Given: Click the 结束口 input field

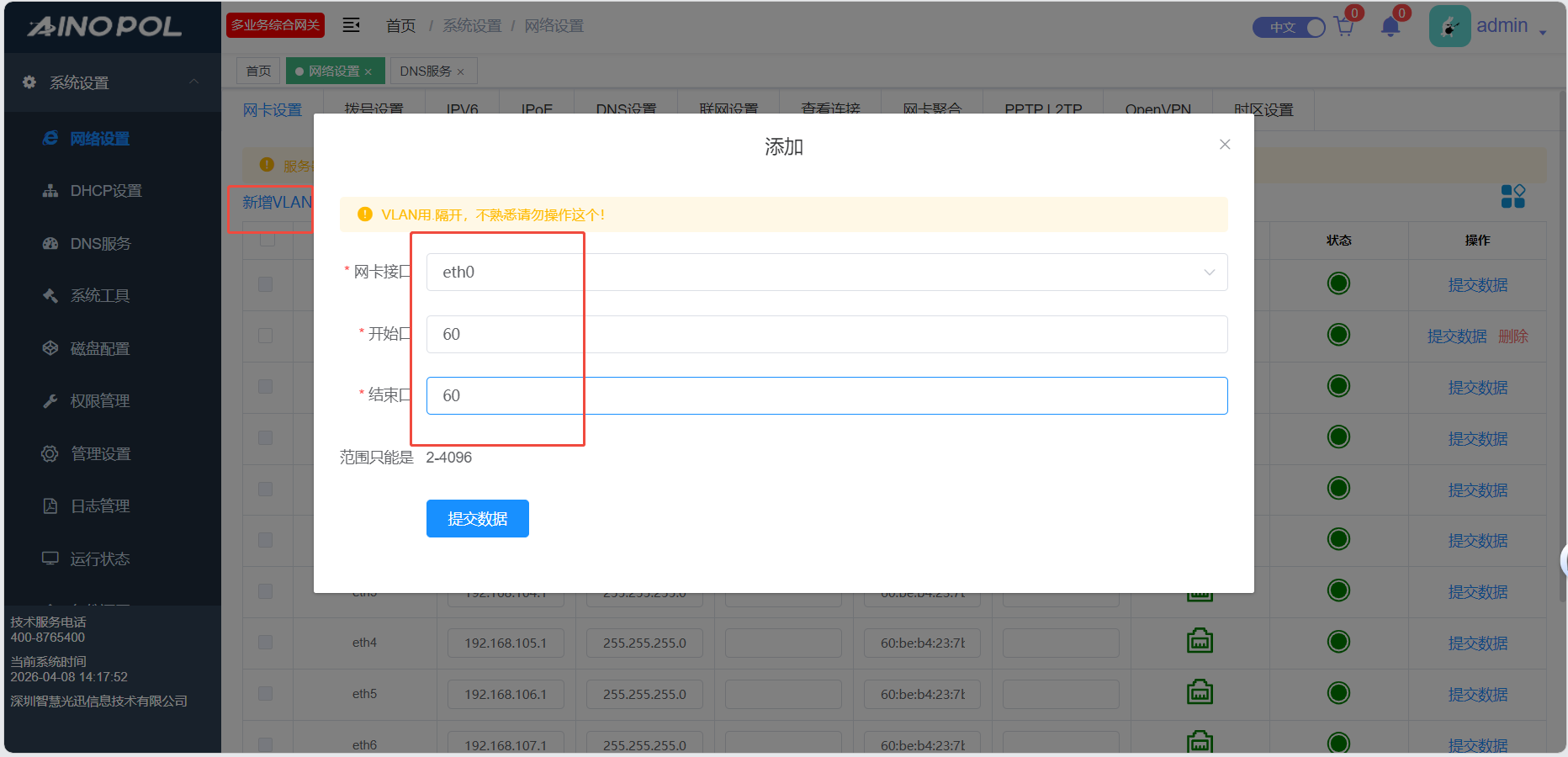Looking at the screenshot, I should click(x=826, y=396).
